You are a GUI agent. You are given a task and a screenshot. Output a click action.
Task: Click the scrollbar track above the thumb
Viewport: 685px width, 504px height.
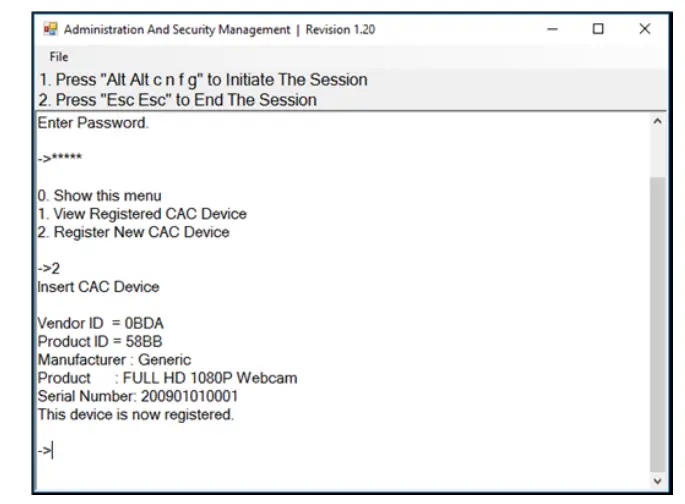point(657,150)
